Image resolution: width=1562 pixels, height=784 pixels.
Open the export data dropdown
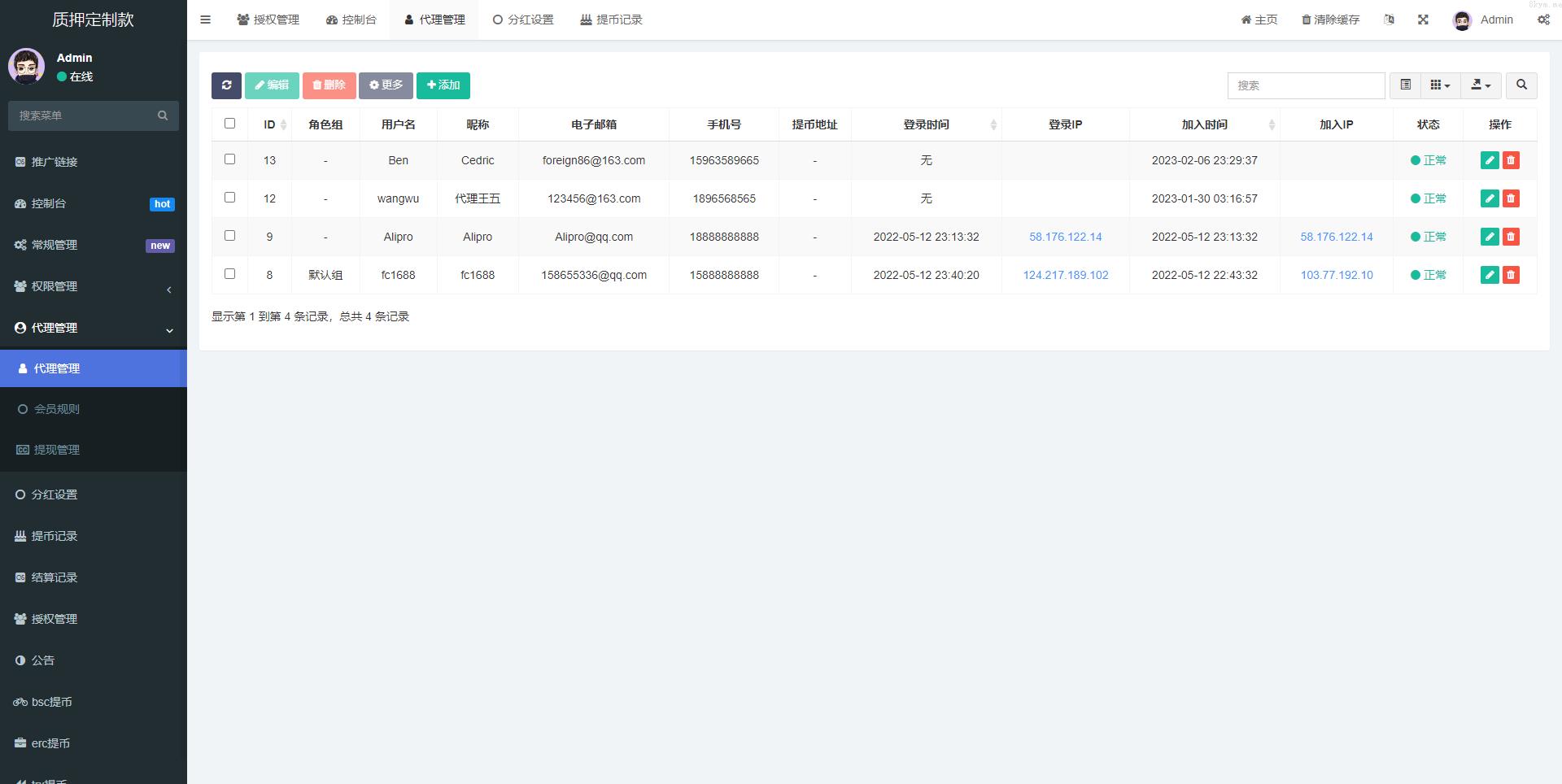[1481, 85]
